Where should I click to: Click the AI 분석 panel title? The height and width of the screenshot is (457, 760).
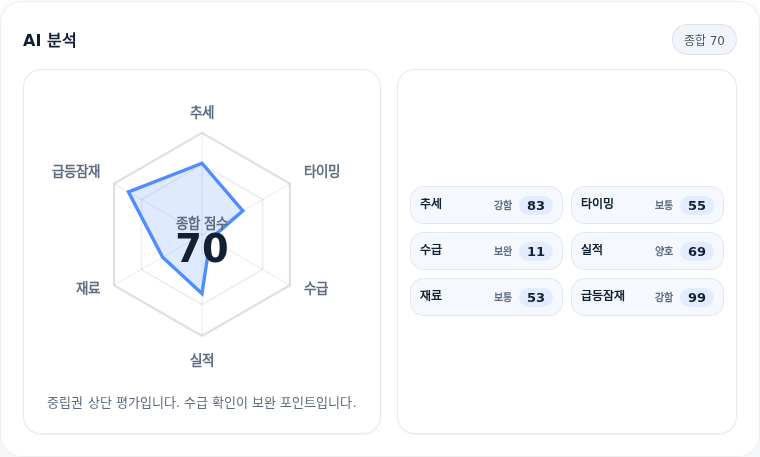[x=49, y=40]
